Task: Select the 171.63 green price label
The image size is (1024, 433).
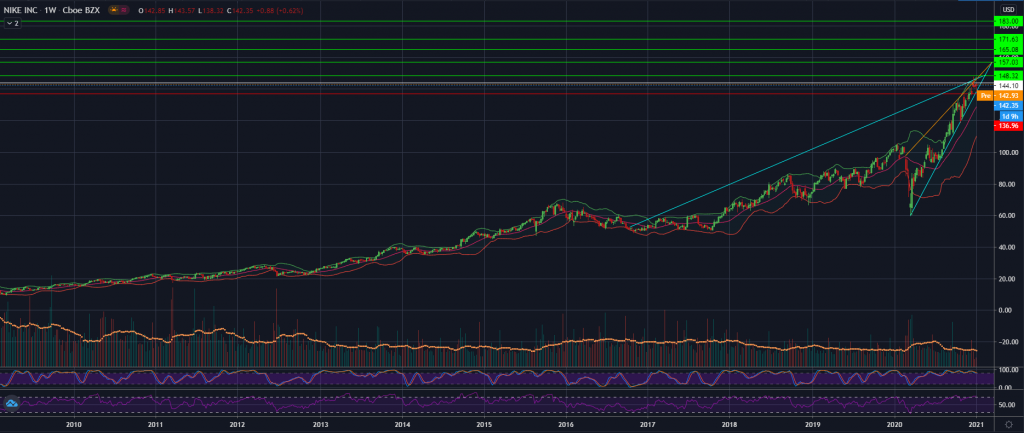Action: 1008,40
